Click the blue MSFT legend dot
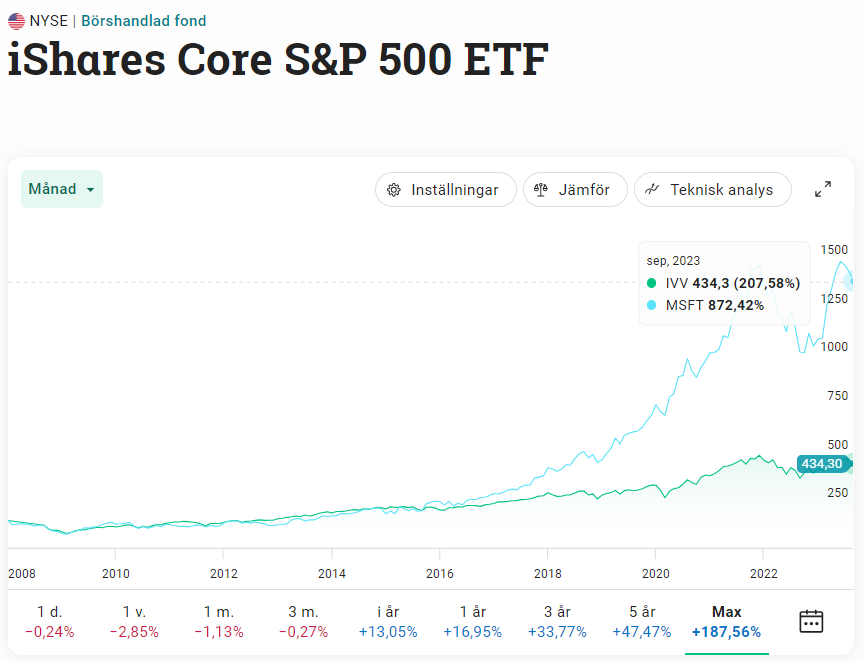 tap(652, 305)
